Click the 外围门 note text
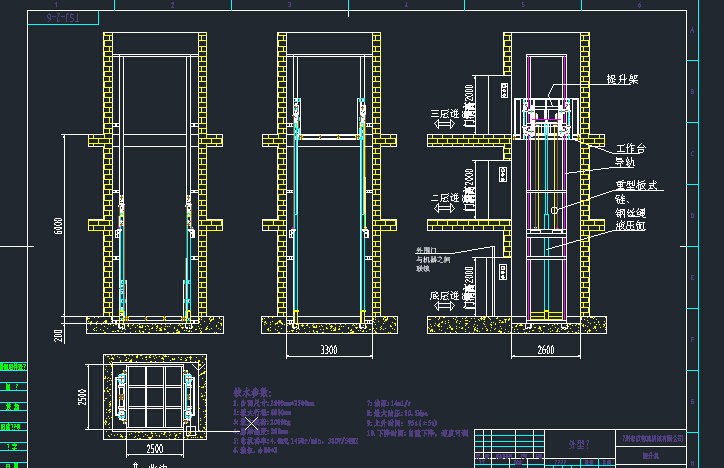 pyautogui.click(x=426, y=250)
